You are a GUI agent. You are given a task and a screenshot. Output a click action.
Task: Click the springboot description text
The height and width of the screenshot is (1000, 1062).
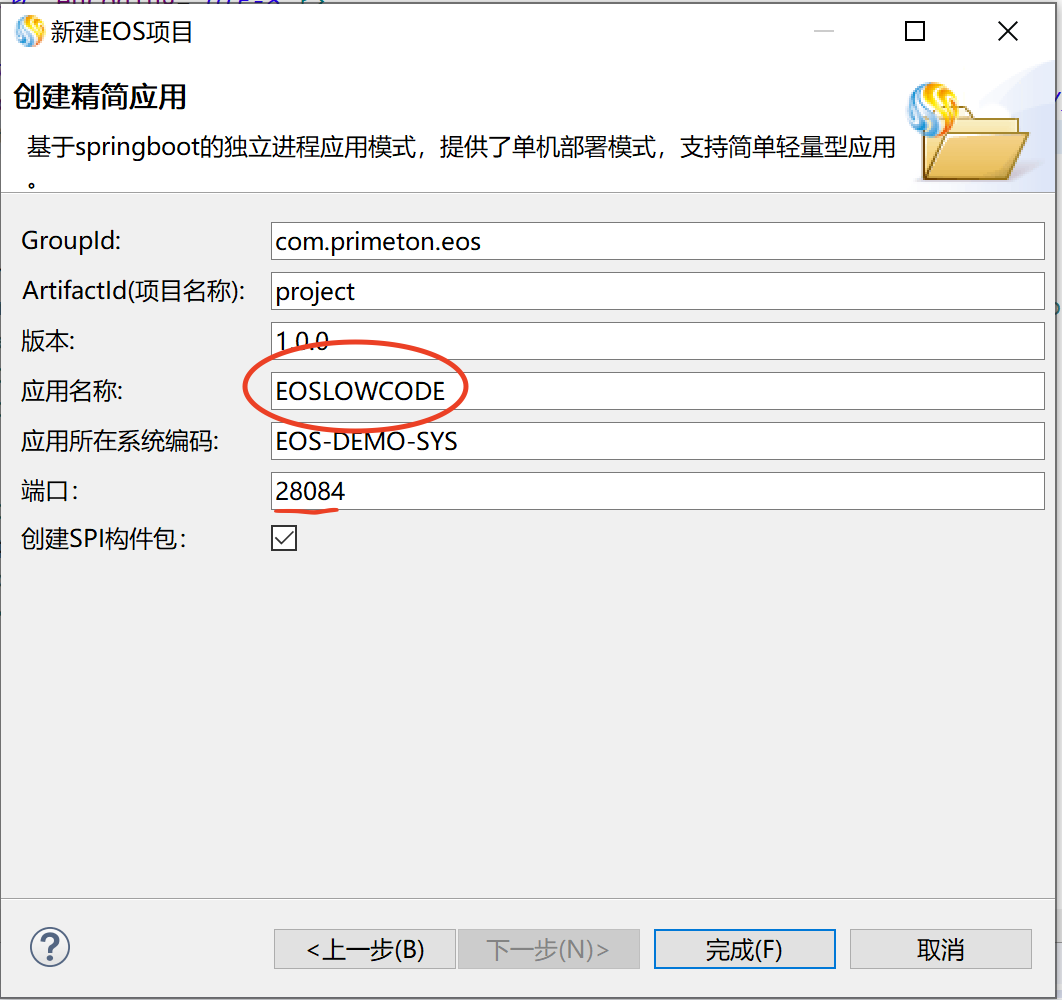coord(460,149)
